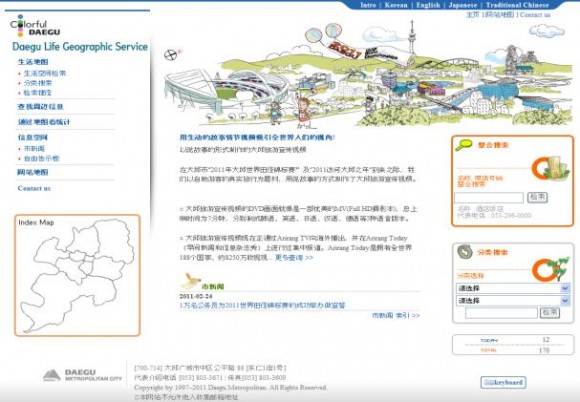Focus the integrated search text field
This screenshot has width=580, height=402.
click(489, 197)
